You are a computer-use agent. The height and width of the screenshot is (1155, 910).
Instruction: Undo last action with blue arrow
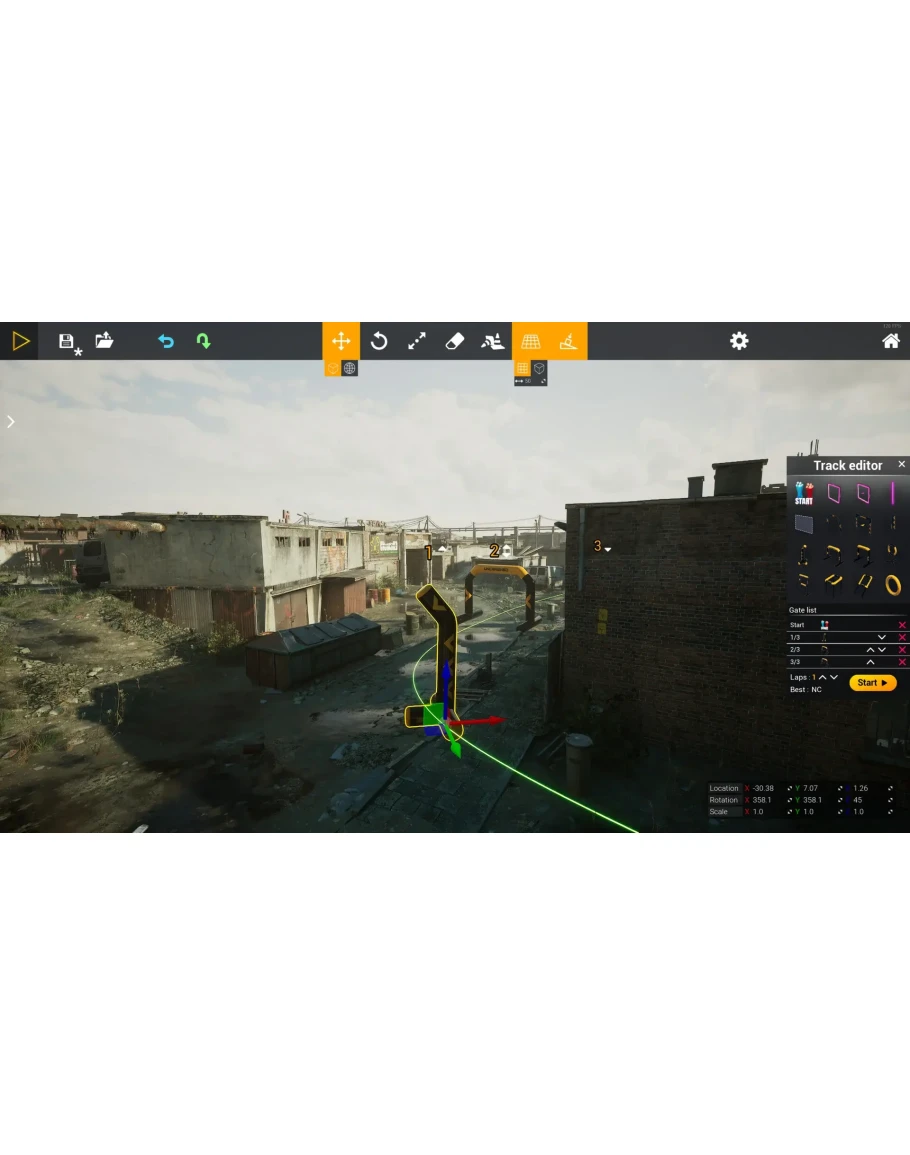point(166,341)
